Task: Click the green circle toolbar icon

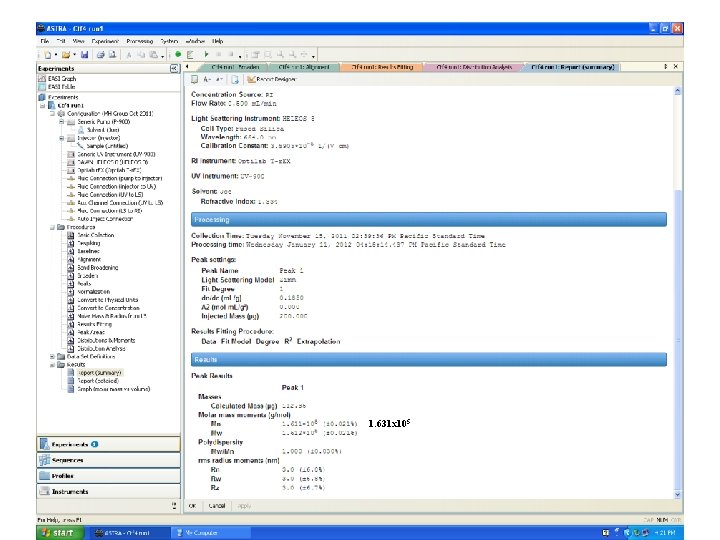Action: pos(178,54)
